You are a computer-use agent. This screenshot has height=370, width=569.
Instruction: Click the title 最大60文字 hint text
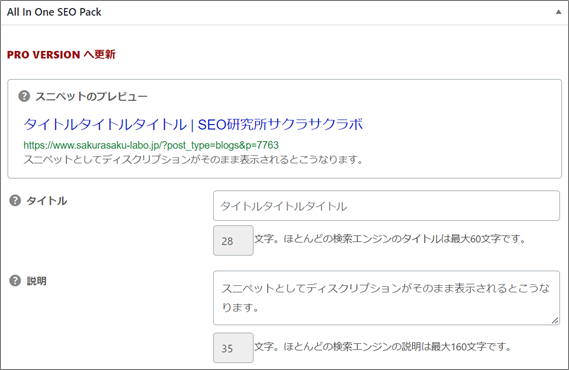[x=390, y=239]
